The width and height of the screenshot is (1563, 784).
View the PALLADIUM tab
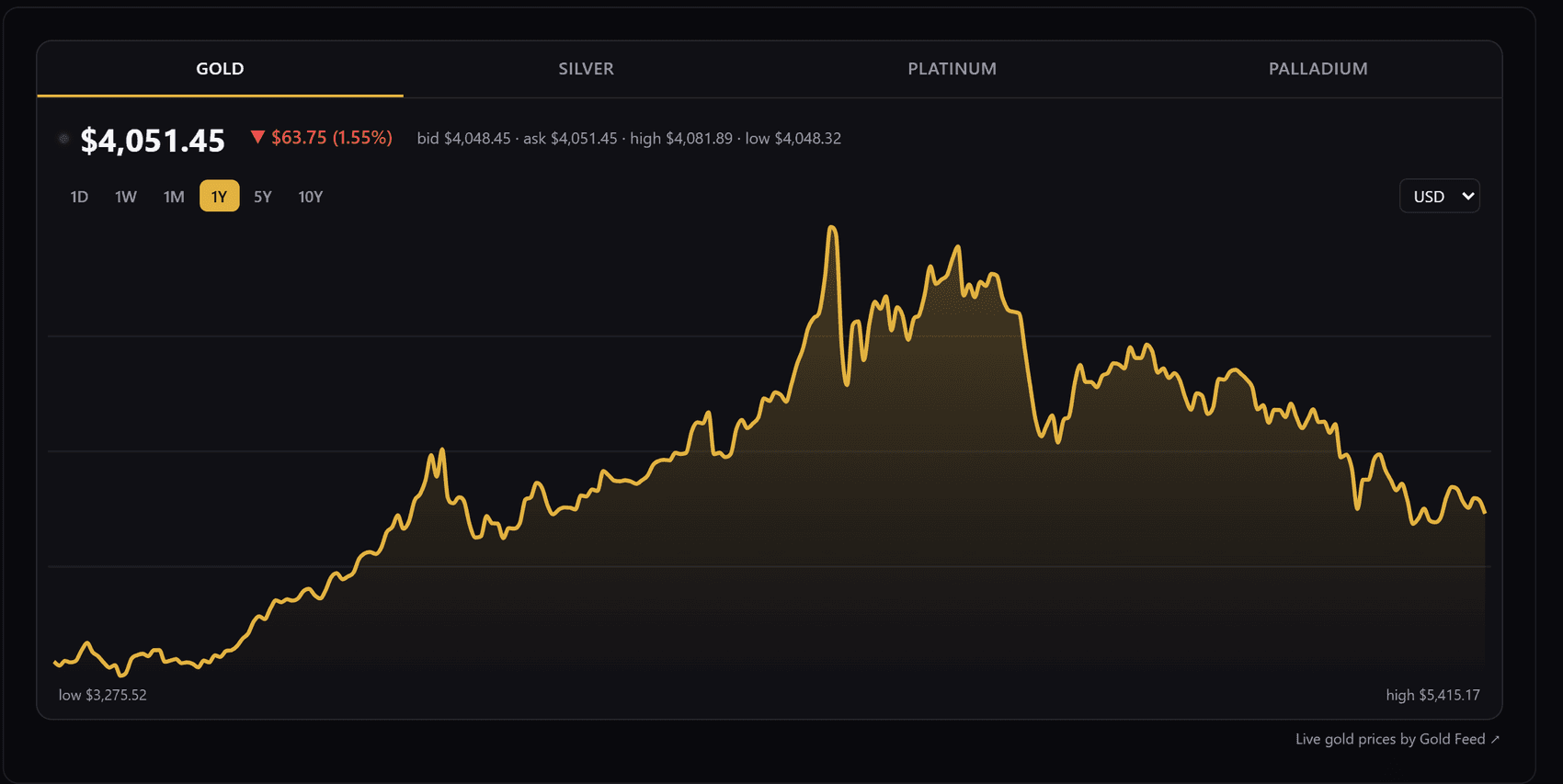point(1318,69)
